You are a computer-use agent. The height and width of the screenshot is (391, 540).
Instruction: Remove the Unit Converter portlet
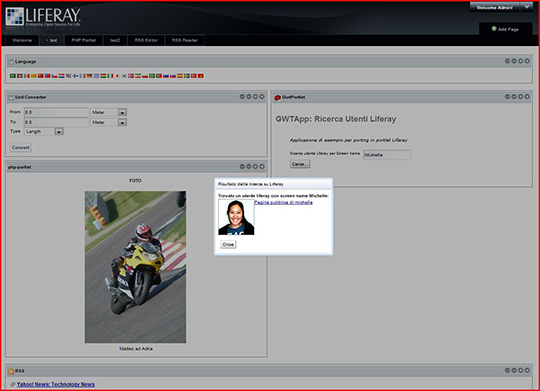[x=262, y=96]
